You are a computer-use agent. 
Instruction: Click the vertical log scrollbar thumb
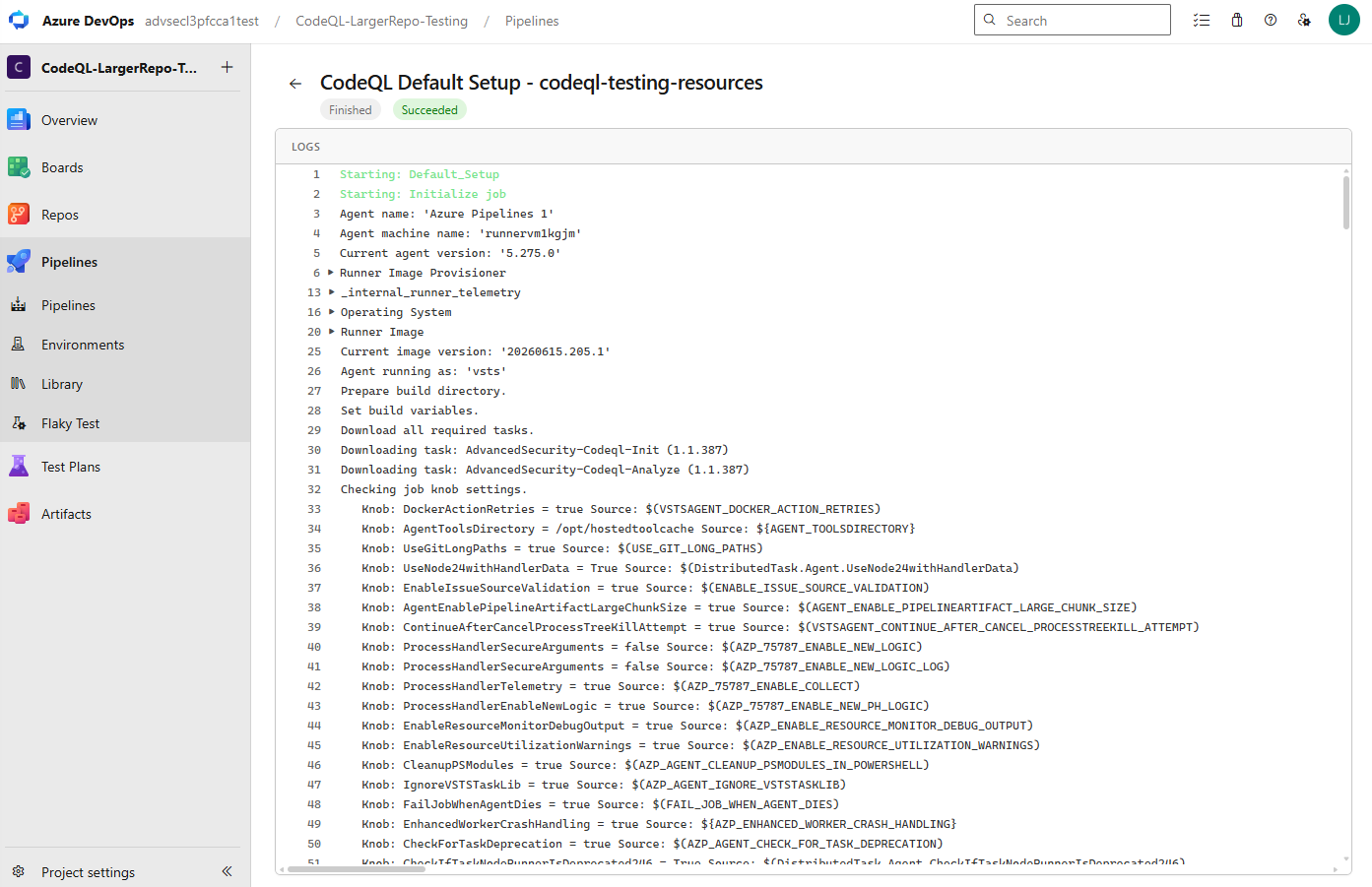coord(1346,203)
